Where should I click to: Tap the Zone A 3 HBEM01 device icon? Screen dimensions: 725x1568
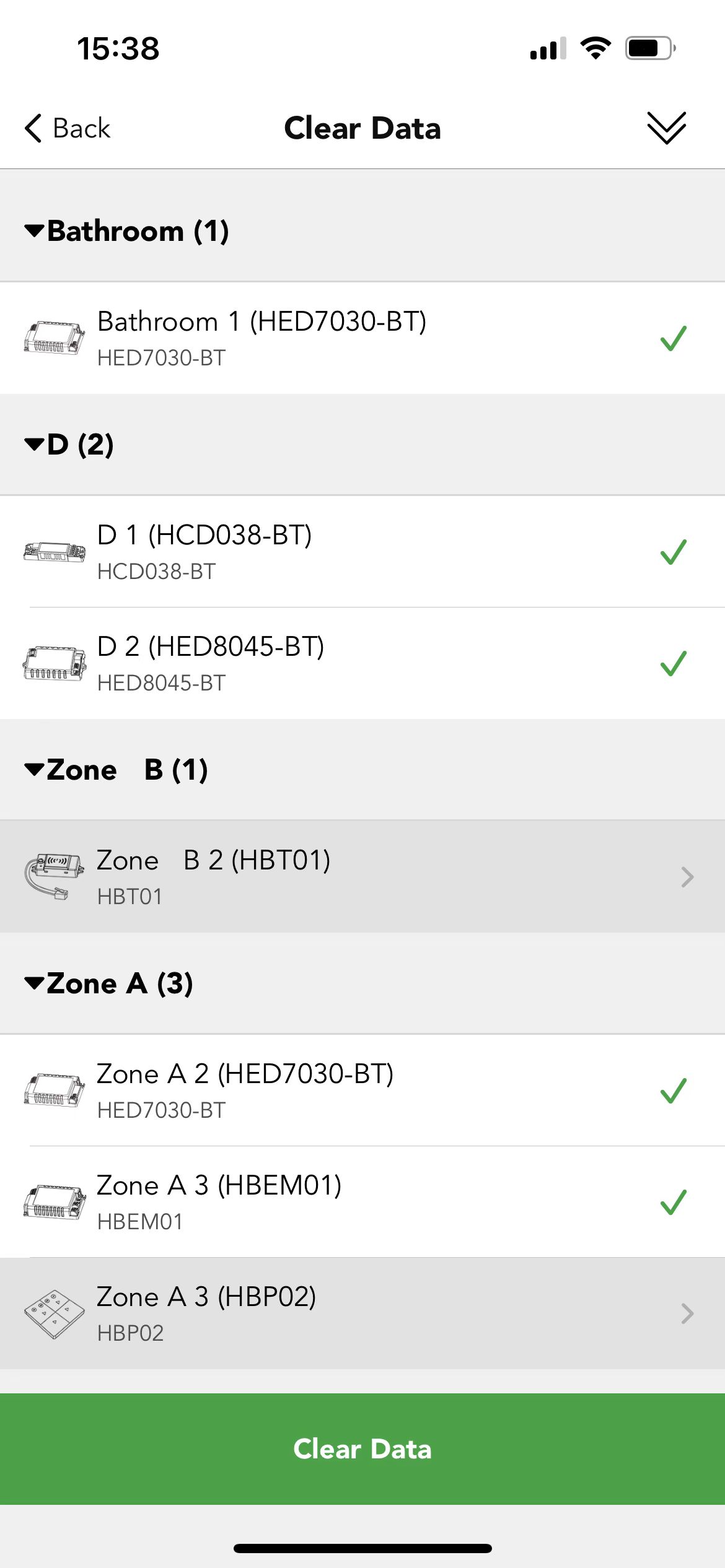click(x=55, y=1202)
